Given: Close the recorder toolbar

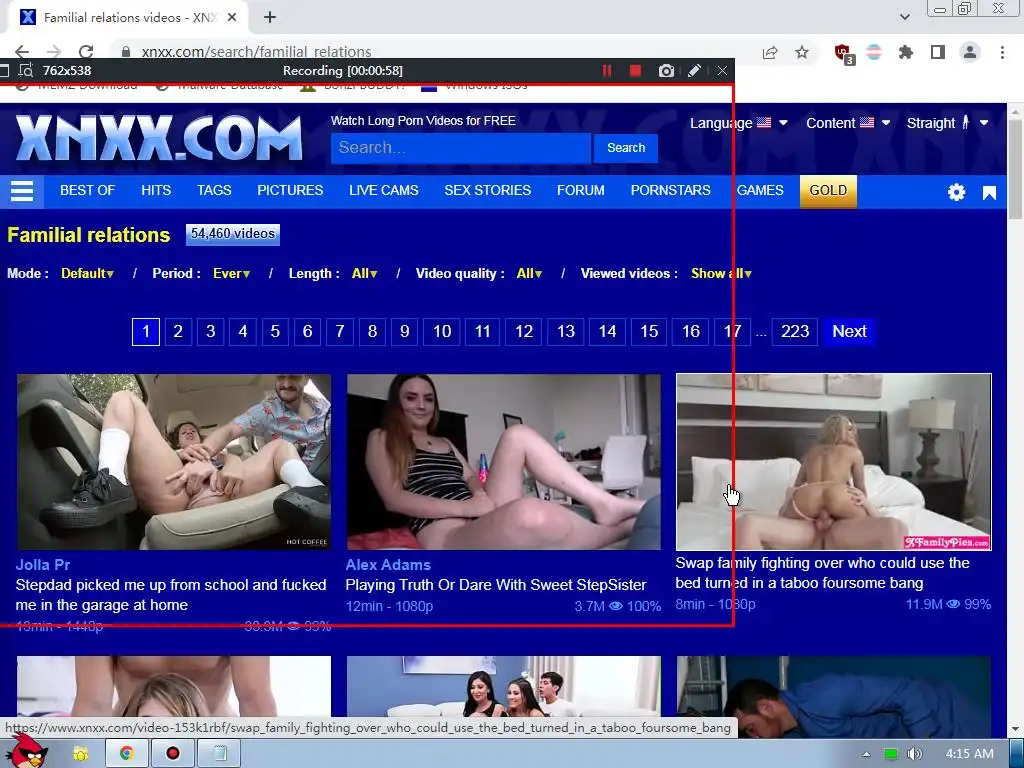Looking at the screenshot, I should [722, 71].
